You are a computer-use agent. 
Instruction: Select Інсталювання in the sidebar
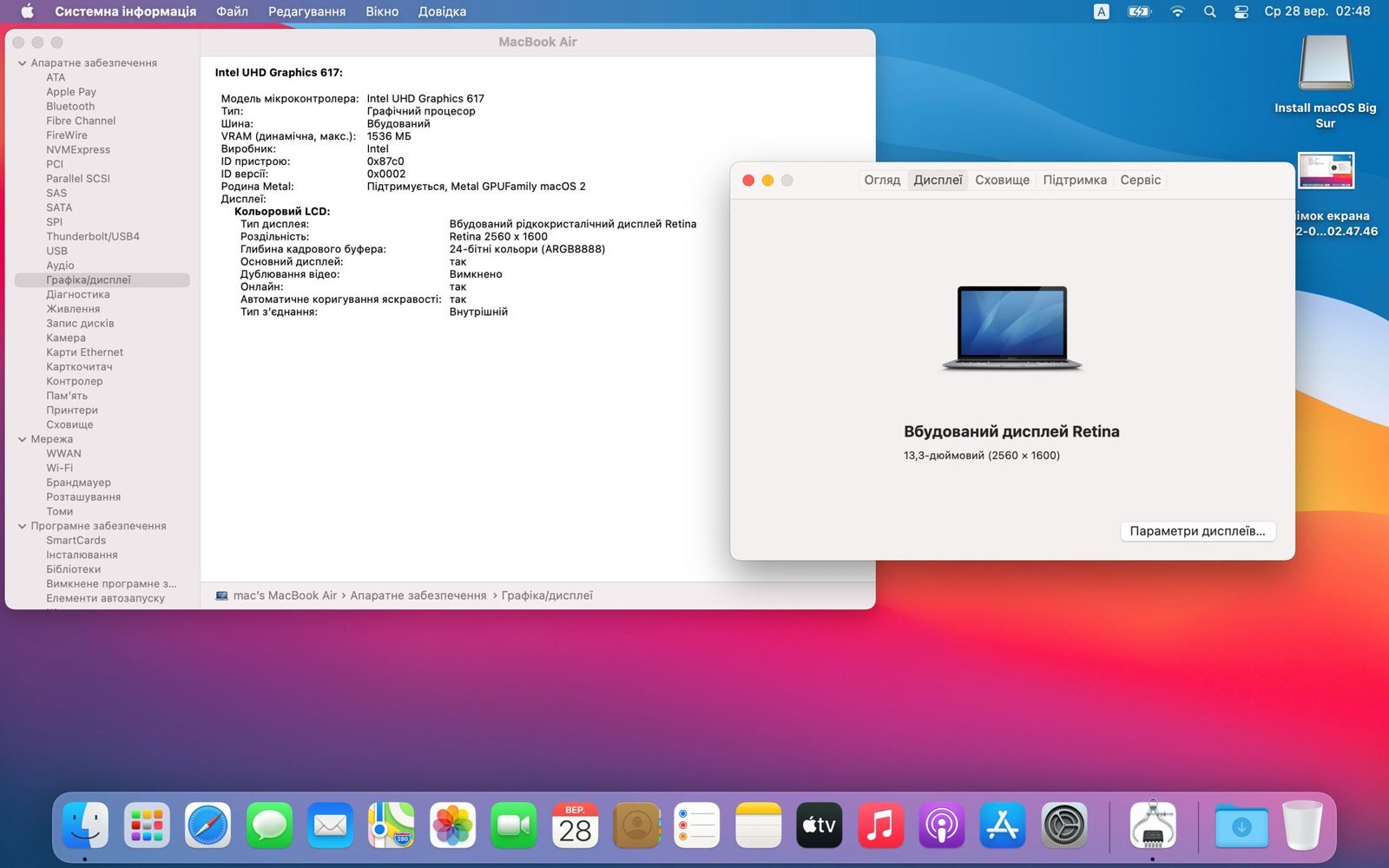point(82,555)
